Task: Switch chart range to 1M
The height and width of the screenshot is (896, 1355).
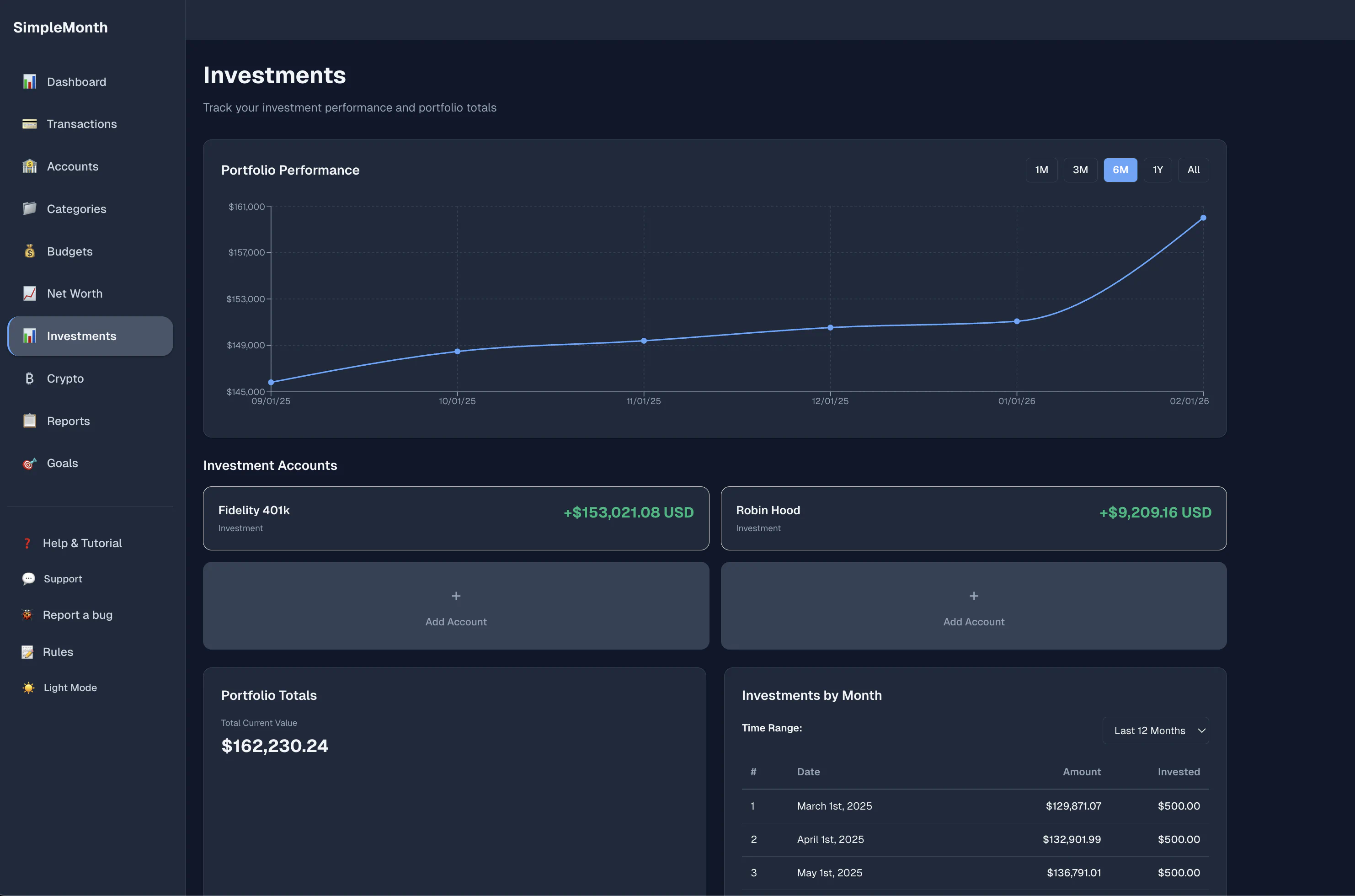Action: 1041,170
